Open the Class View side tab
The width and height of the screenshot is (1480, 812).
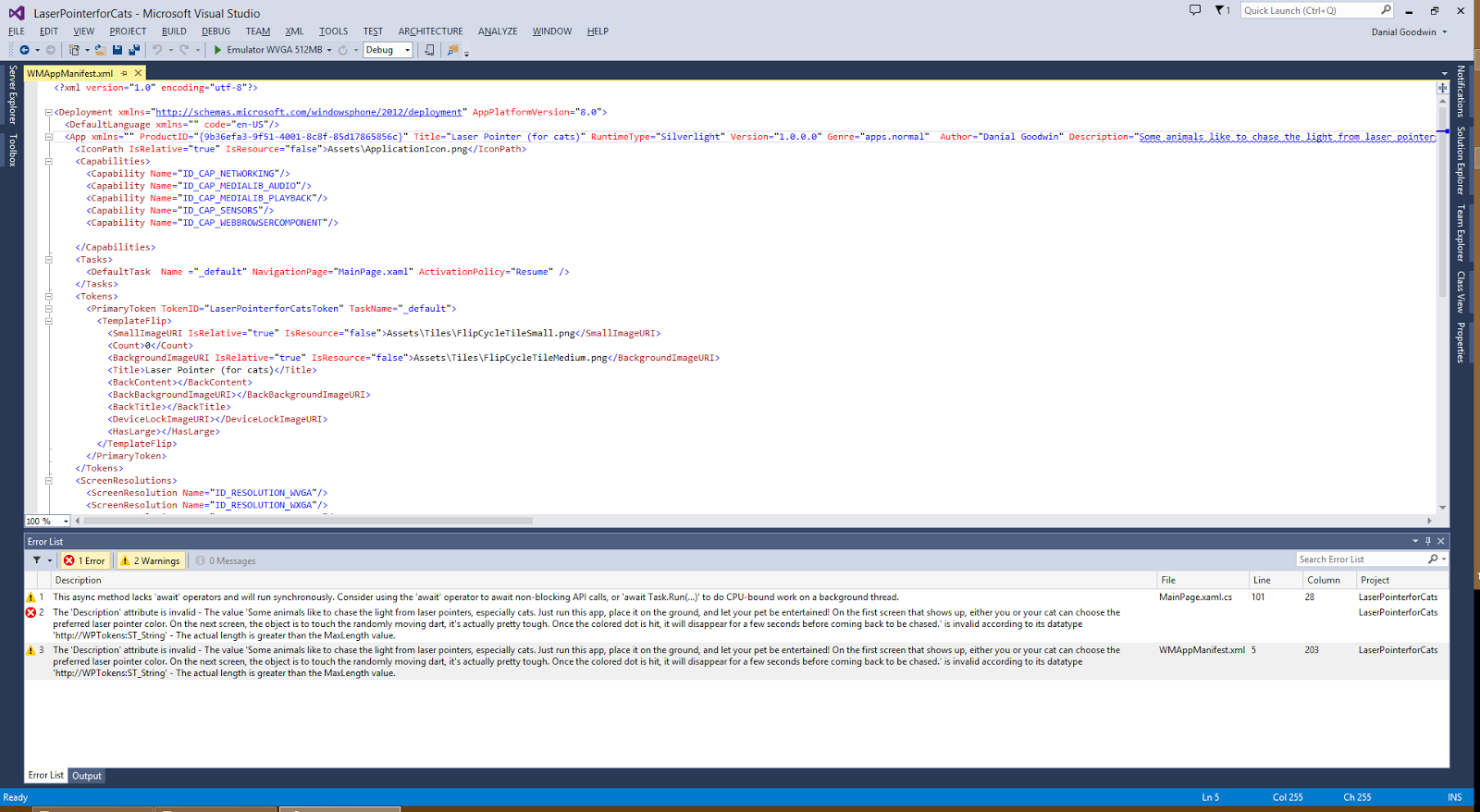click(1461, 291)
